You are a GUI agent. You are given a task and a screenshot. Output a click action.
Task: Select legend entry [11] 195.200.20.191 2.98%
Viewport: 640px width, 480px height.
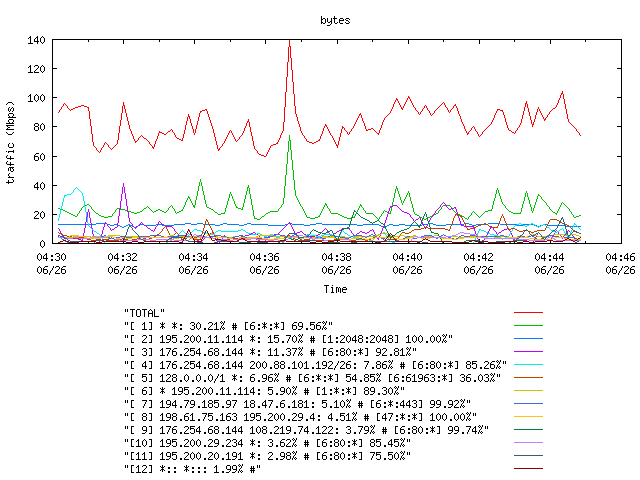[x=267, y=456]
